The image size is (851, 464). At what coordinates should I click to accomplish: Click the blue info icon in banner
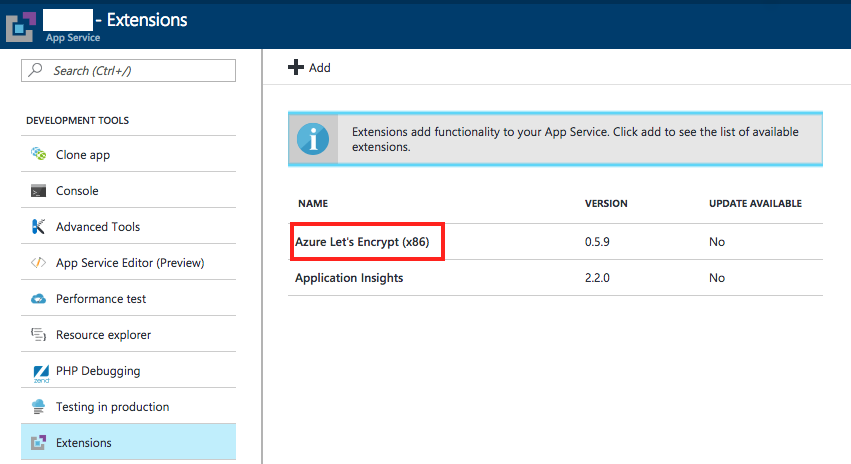313,139
